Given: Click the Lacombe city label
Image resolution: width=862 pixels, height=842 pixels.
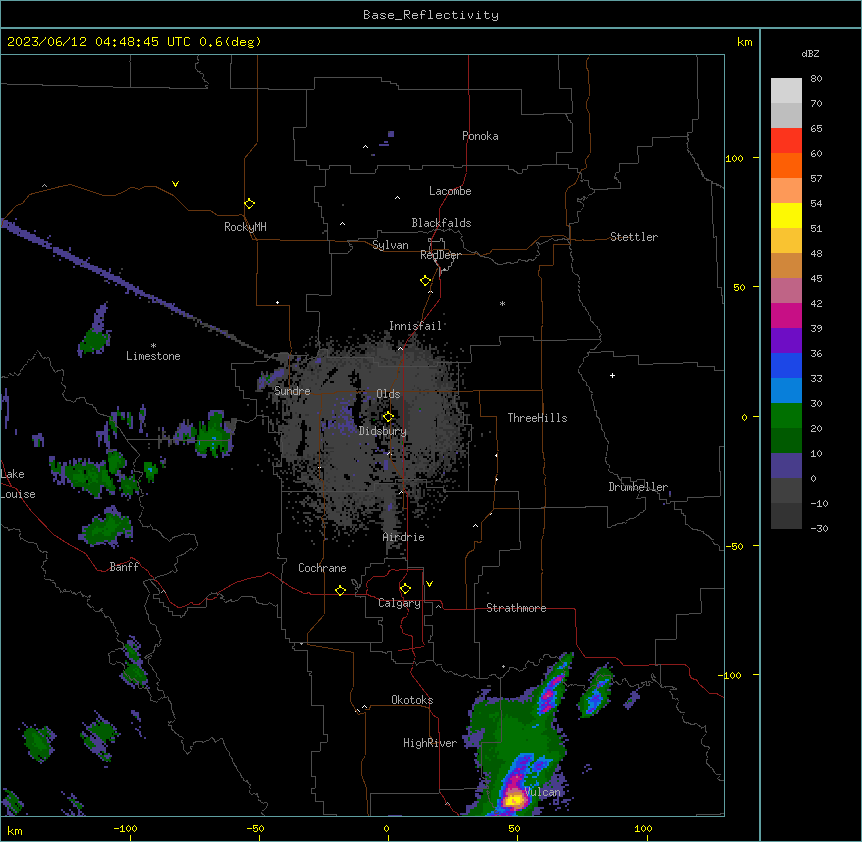Looking at the screenshot, I should coord(450,191).
